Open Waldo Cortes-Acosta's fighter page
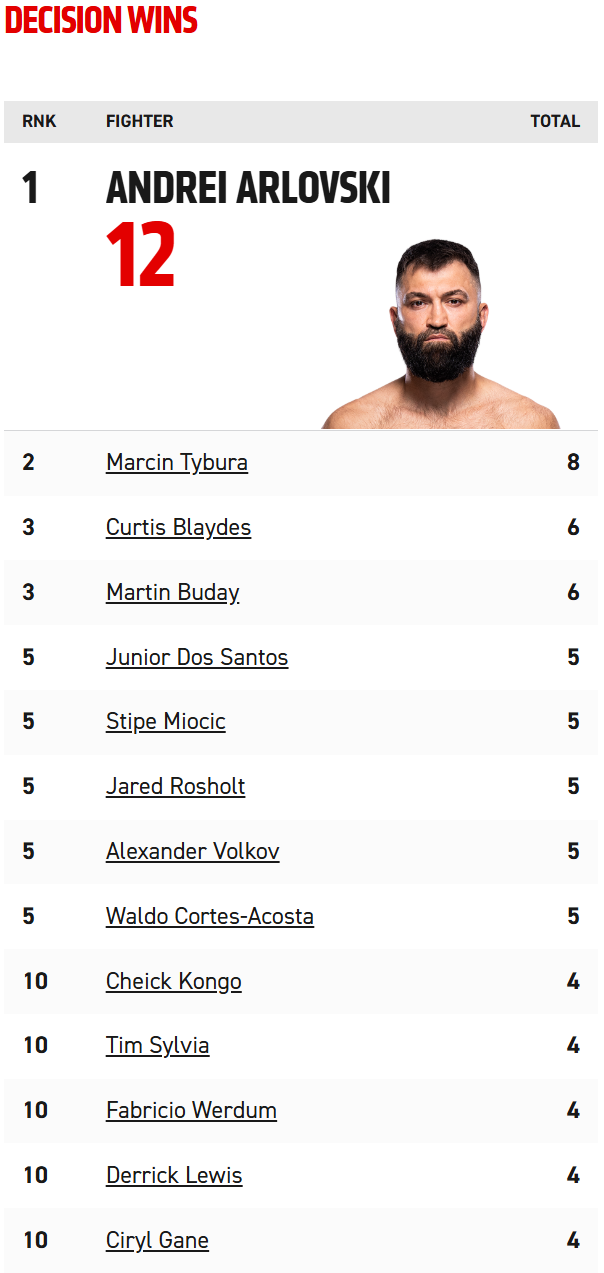604x1273 pixels. point(210,916)
